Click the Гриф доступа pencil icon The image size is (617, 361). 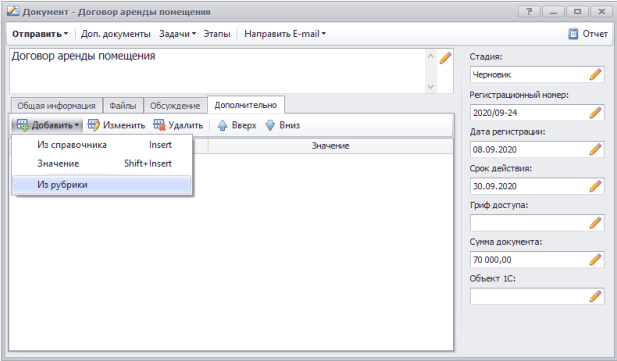click(x=595, y=223)
